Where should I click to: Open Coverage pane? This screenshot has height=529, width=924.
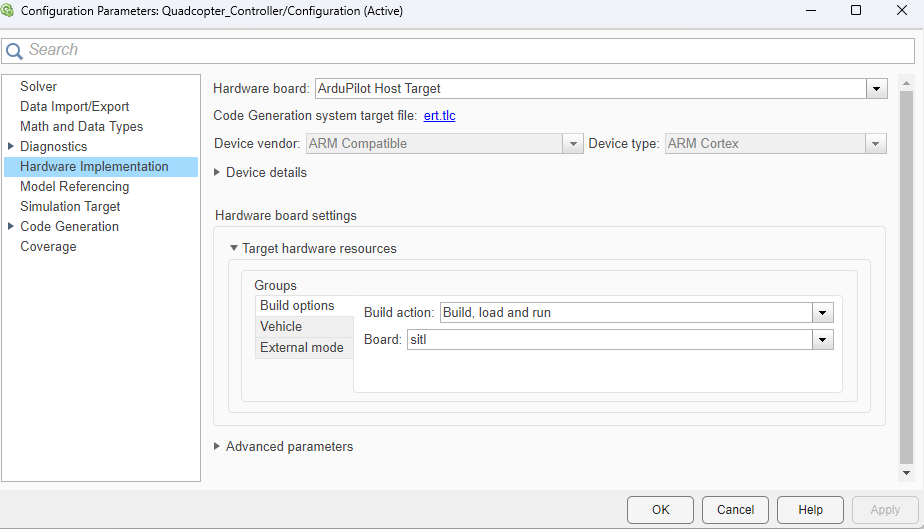point(48,247)
